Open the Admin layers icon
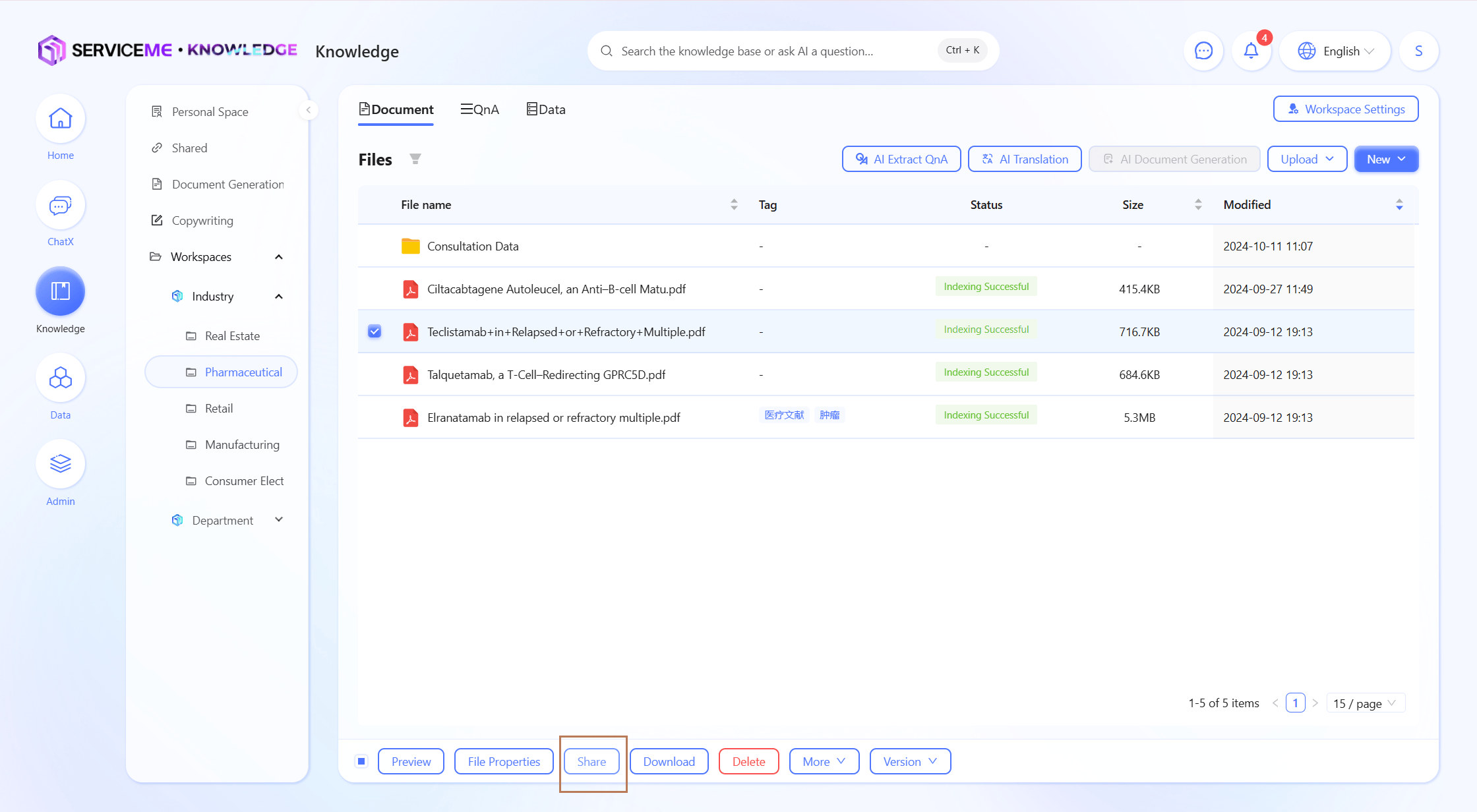The image size is (1477, 812). pyautogui.click(x=60, y=465)
